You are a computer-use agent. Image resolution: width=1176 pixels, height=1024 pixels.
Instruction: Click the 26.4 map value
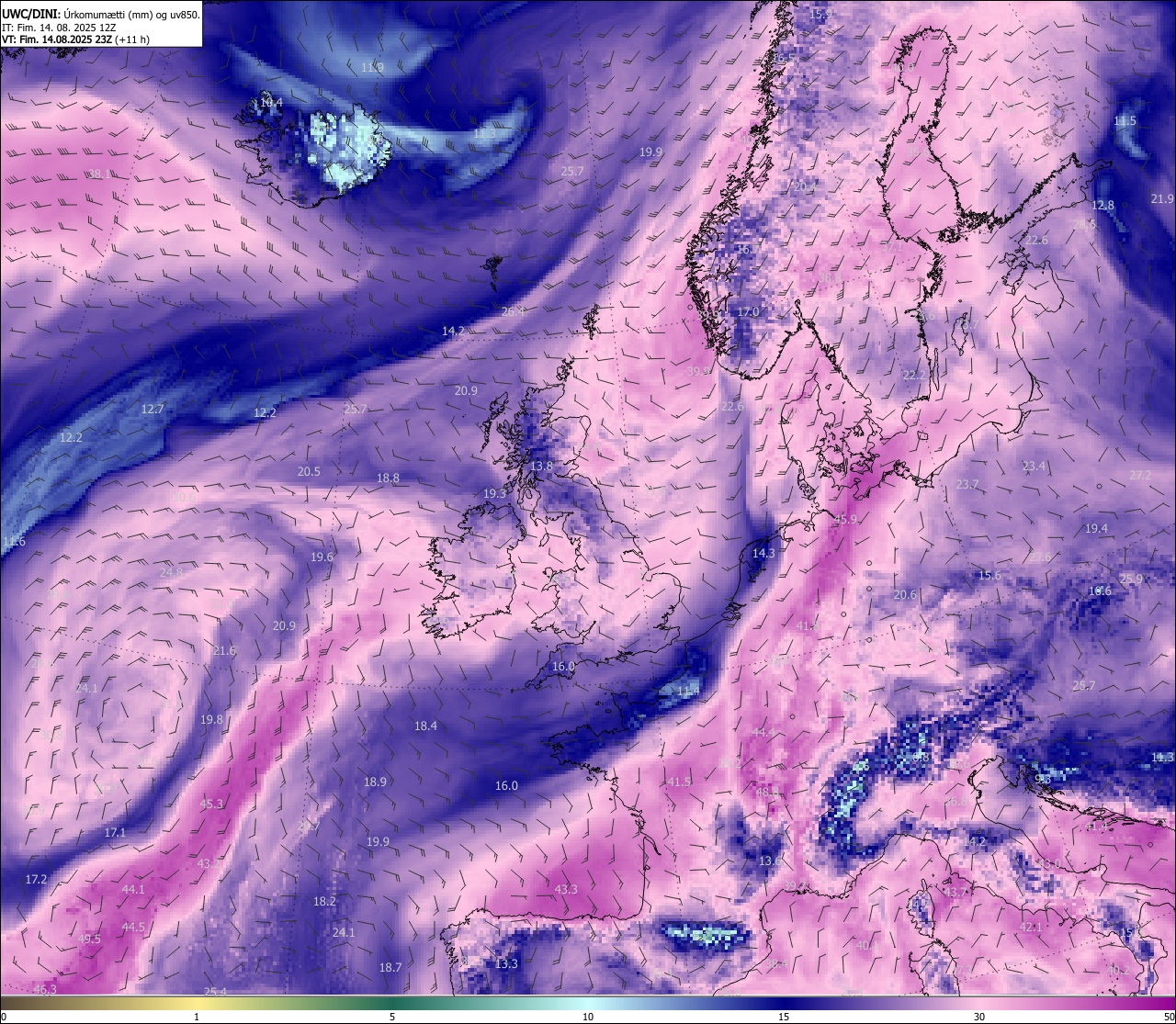point(513,311)
